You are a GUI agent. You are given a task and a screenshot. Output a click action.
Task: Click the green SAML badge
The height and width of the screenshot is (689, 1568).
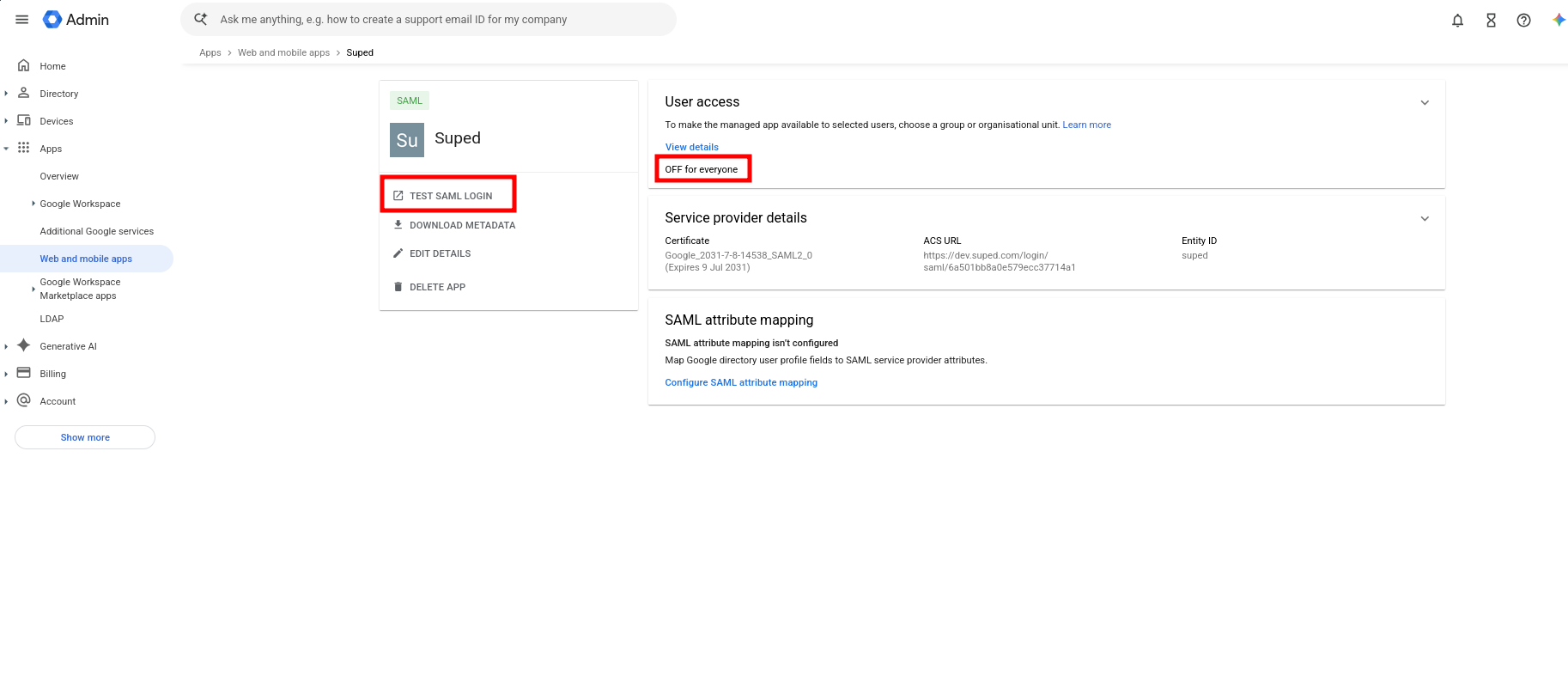(410, 101)
